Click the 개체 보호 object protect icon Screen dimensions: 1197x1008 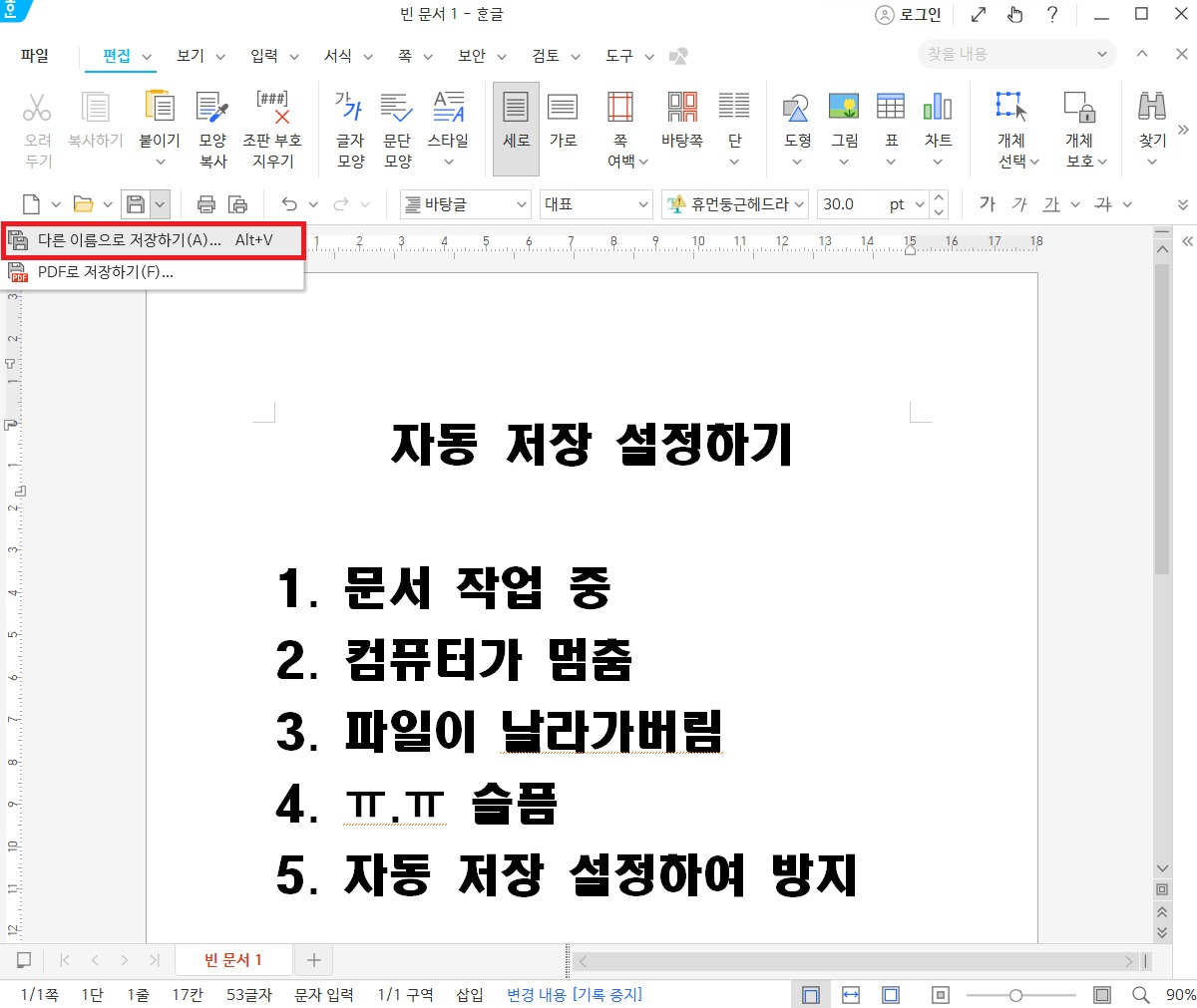(1079, 107)
